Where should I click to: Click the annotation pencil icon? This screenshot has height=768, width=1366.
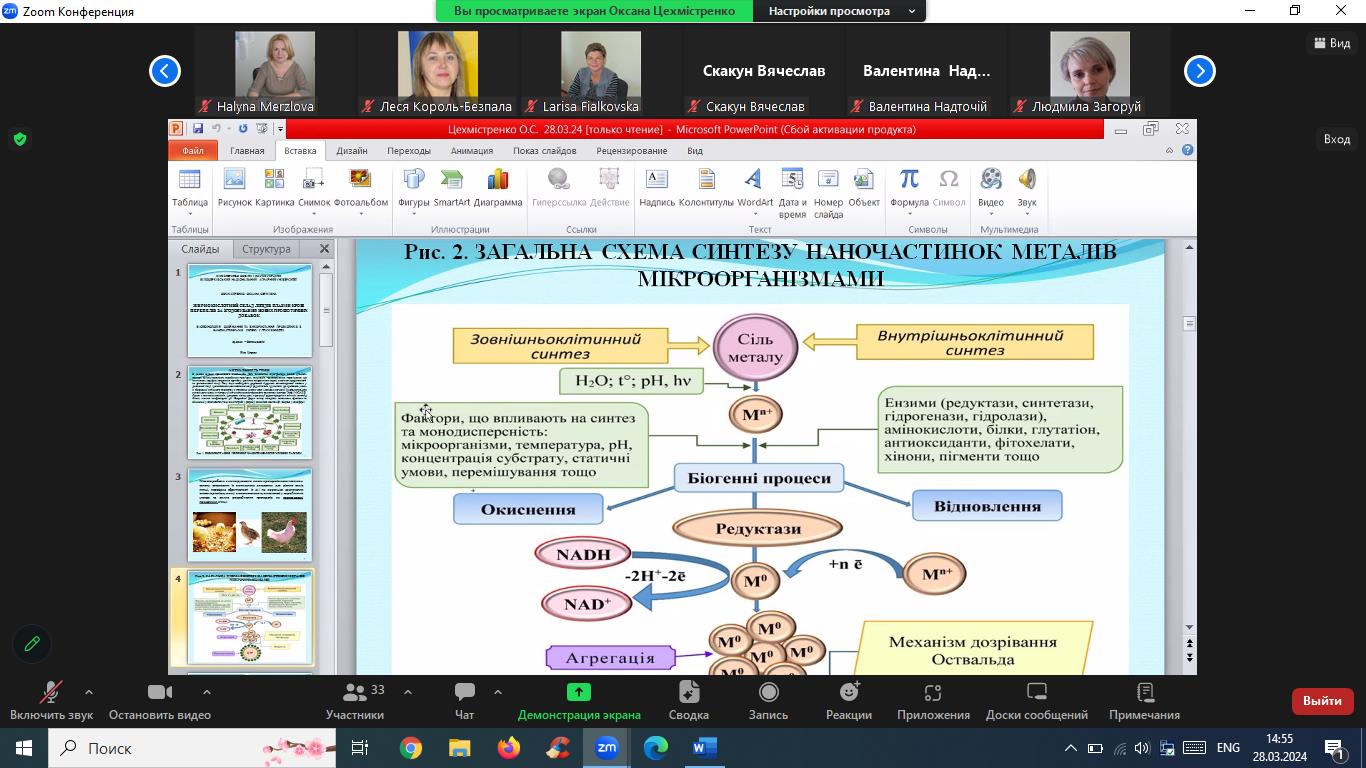[32, 644]
